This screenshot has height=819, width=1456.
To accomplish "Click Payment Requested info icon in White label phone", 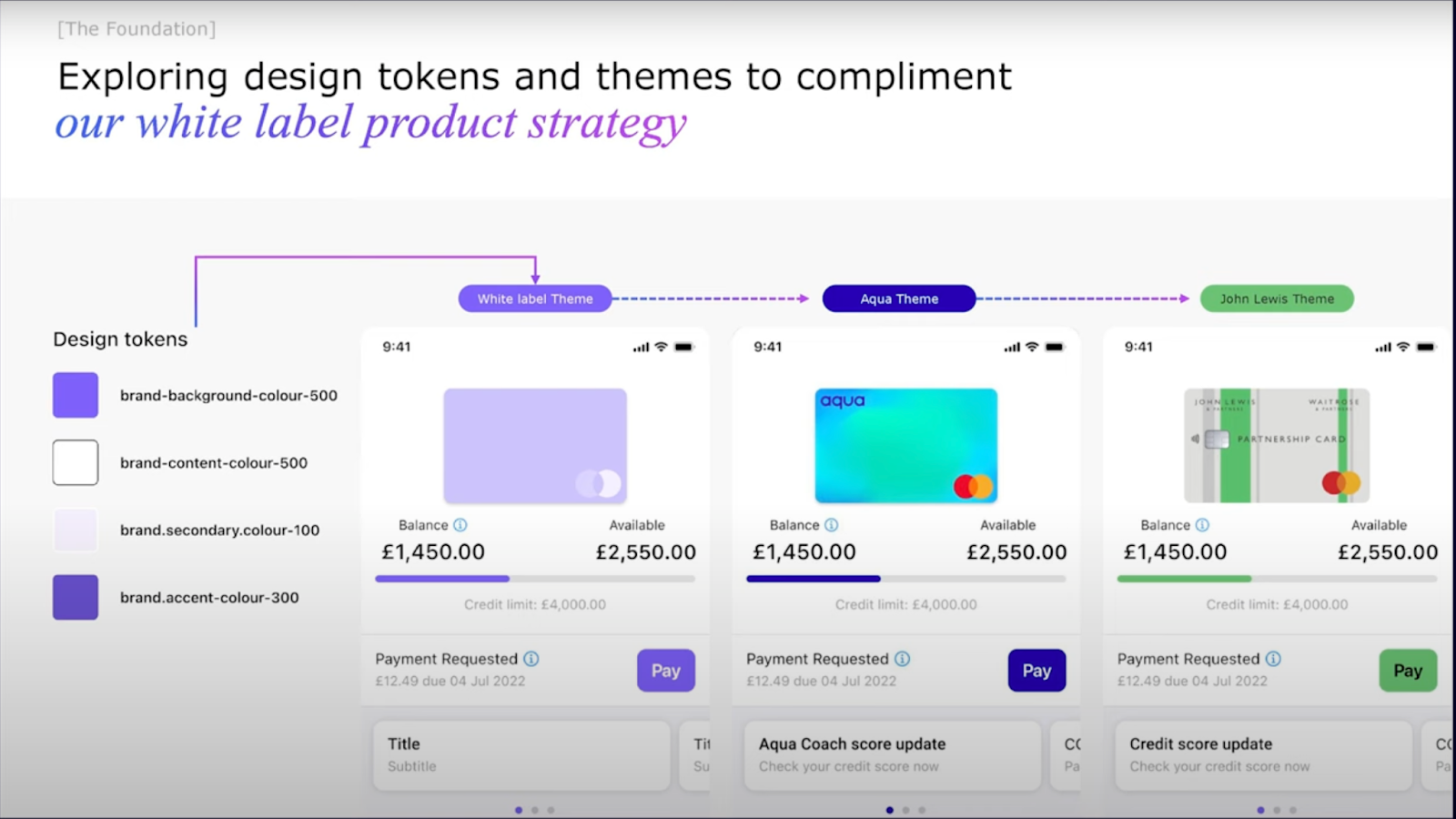I will tap(531, 659).
